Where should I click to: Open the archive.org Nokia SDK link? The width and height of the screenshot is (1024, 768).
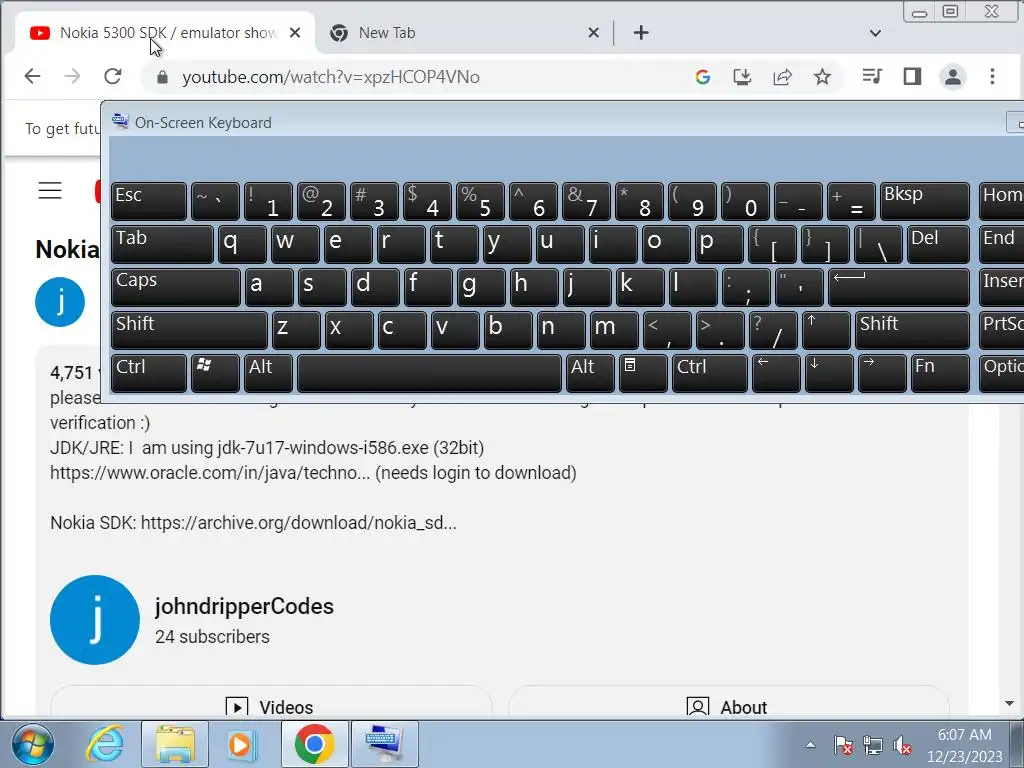298,522
